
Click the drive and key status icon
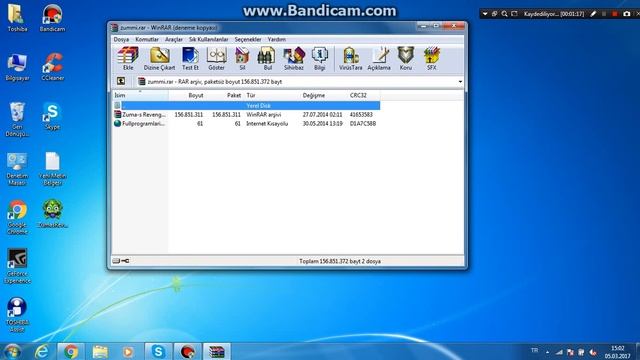click(121, 261)
